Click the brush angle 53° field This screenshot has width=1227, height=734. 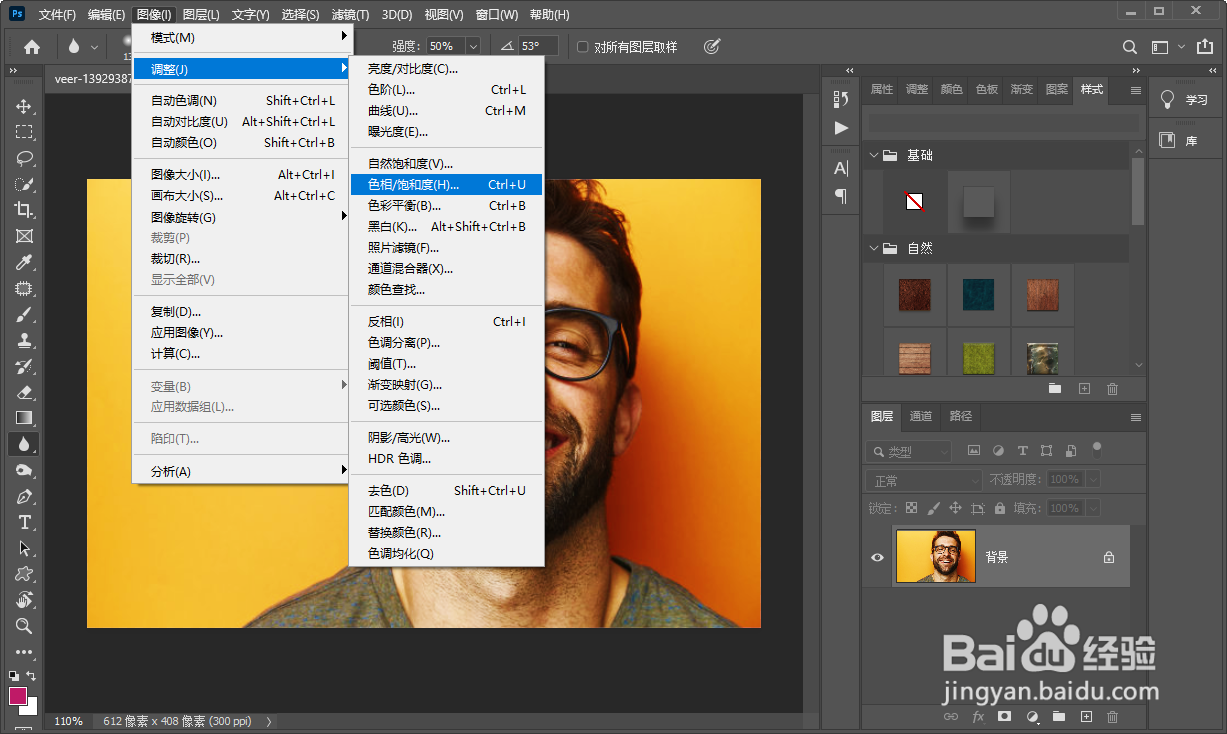(x=538, y=46)
